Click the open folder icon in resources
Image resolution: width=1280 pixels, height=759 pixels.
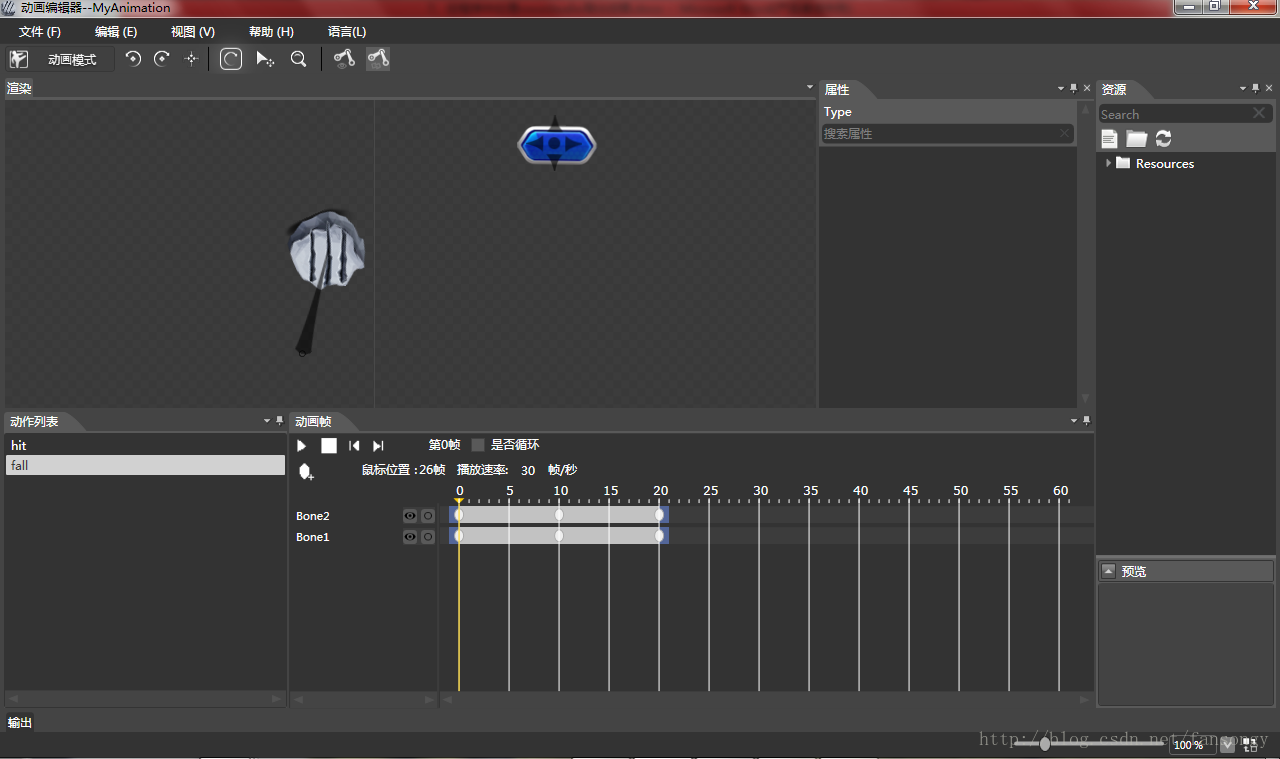click(x=1136, y=139)
